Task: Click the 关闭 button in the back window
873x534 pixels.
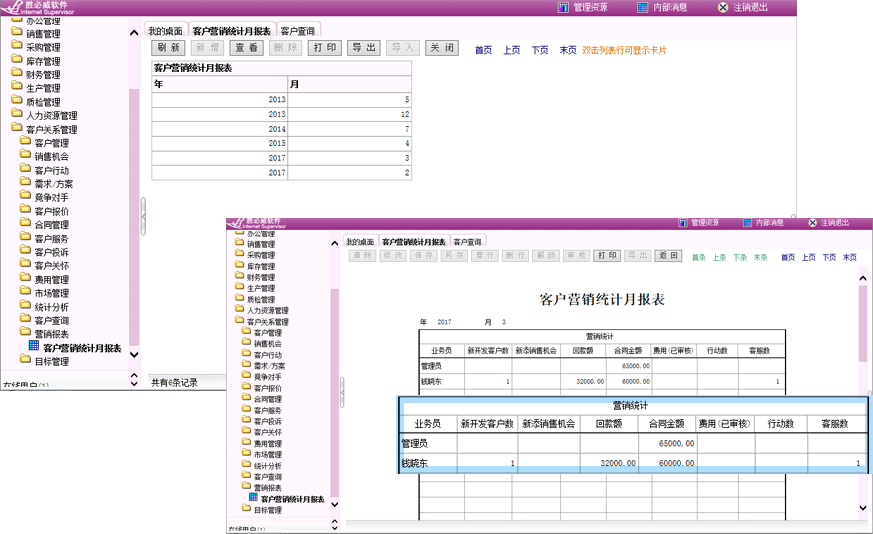Action: tap(442, 48)
